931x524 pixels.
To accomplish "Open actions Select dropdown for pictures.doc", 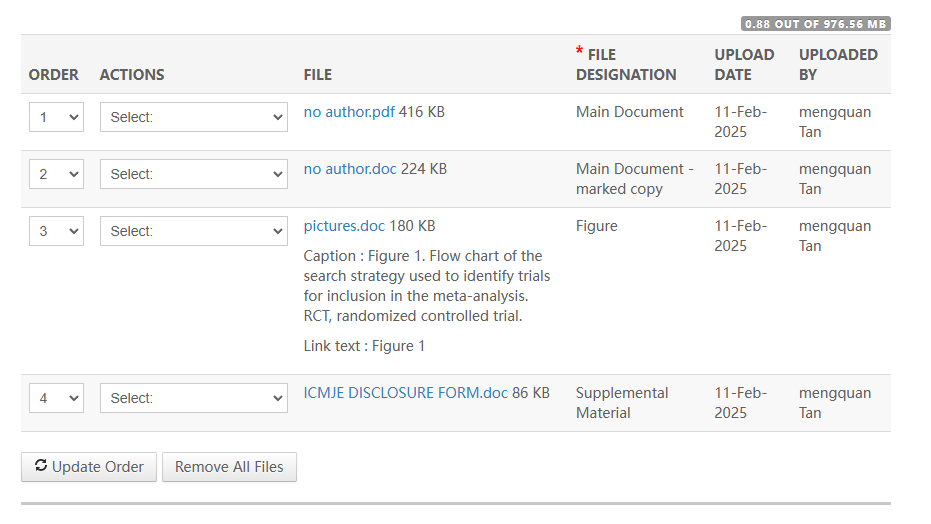I will click(194, 231).
